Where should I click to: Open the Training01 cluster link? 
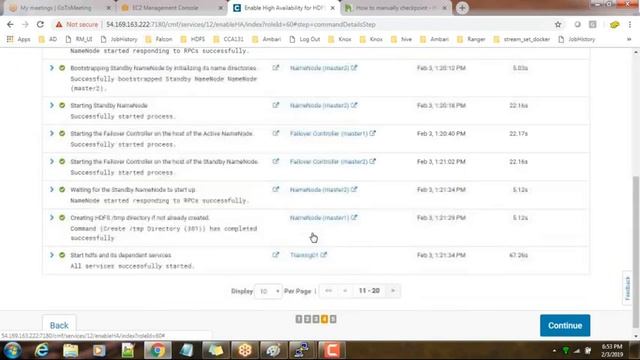coord(308,255)
